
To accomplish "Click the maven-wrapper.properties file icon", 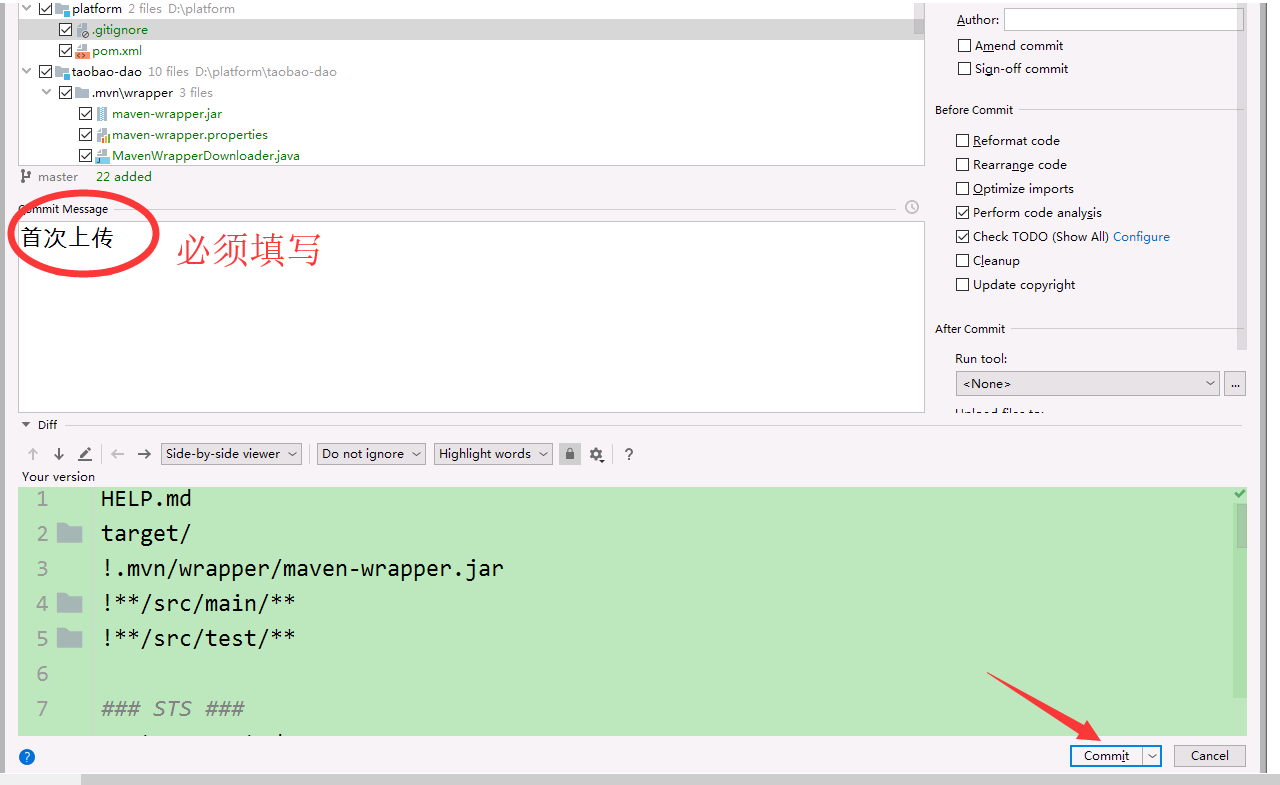I will click(x=102, y=135).
